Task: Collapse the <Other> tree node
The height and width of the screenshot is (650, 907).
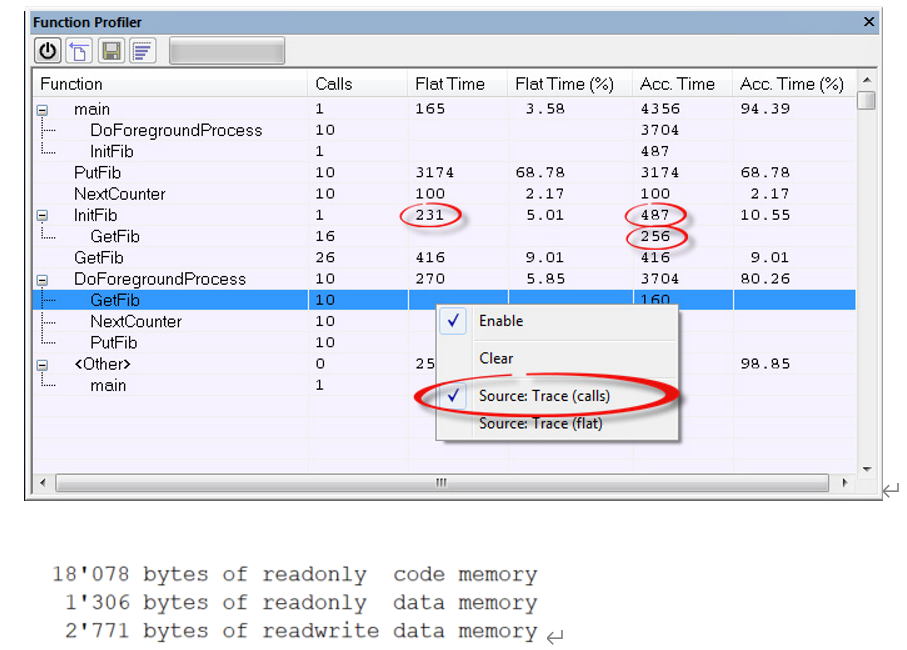Action: coord(42,365)
